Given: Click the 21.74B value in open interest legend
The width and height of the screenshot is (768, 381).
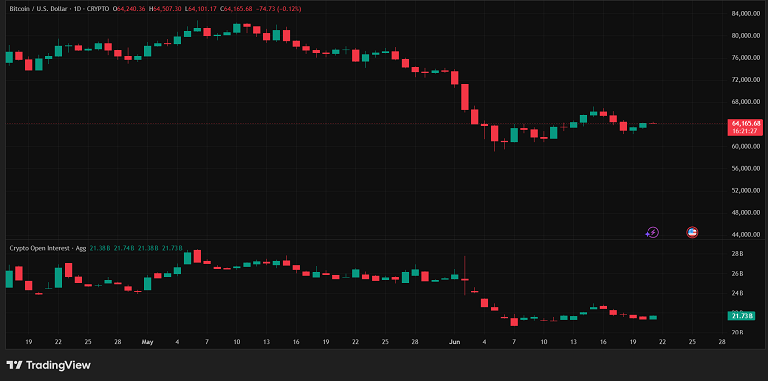Looking at the screenshot, I should 123,248.
